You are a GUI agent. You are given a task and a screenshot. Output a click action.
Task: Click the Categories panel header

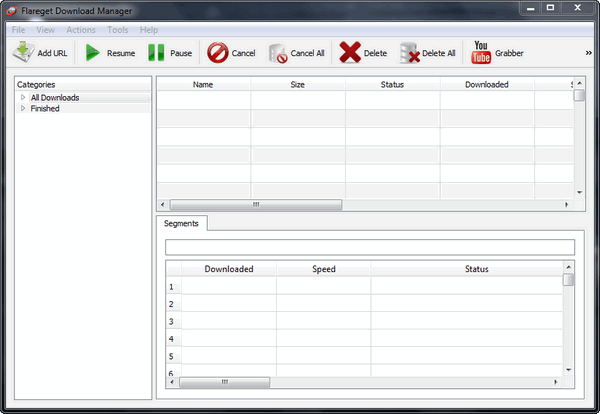point(83,85)
